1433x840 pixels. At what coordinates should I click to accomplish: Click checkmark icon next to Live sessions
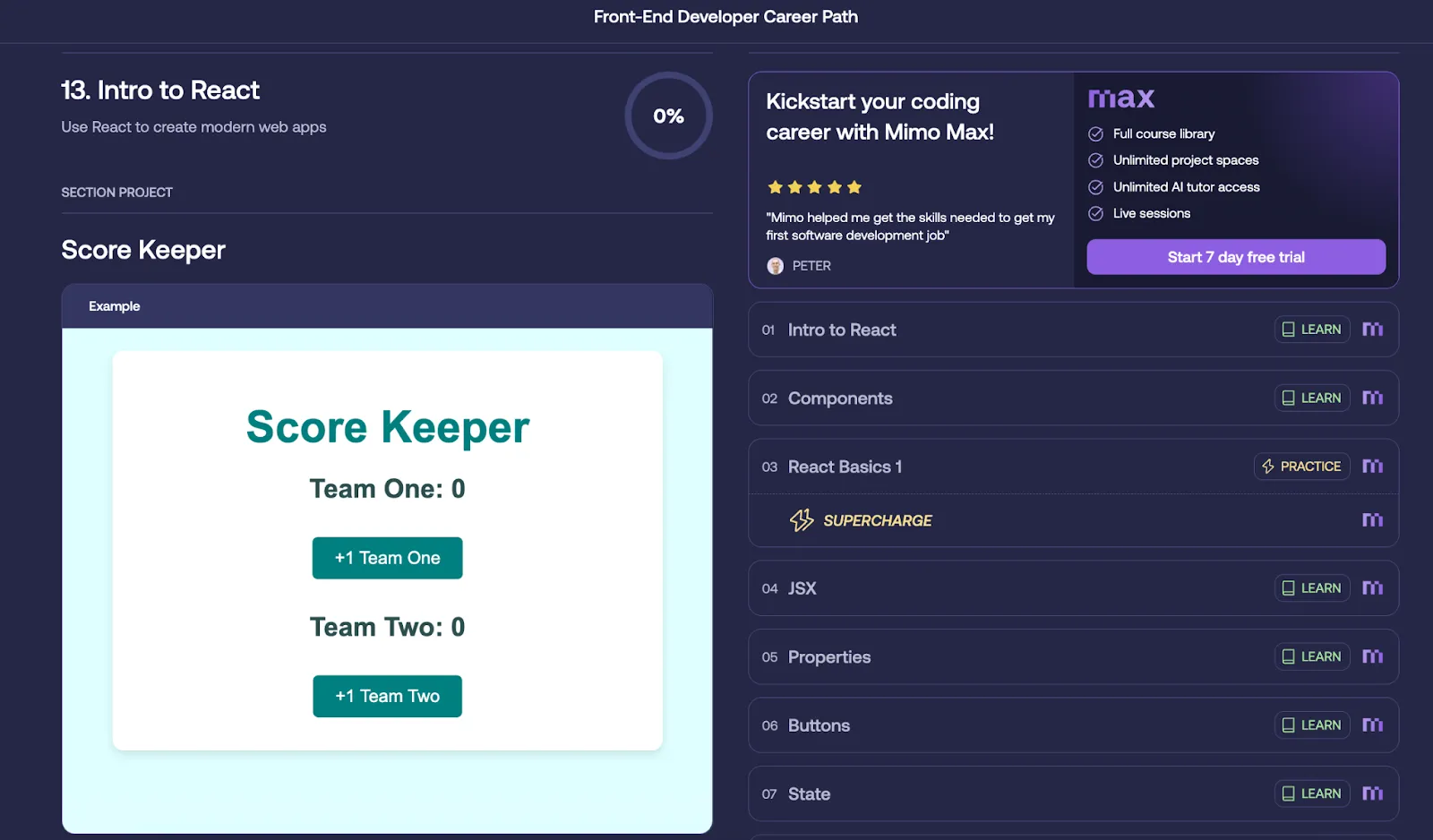point(1095,214)
